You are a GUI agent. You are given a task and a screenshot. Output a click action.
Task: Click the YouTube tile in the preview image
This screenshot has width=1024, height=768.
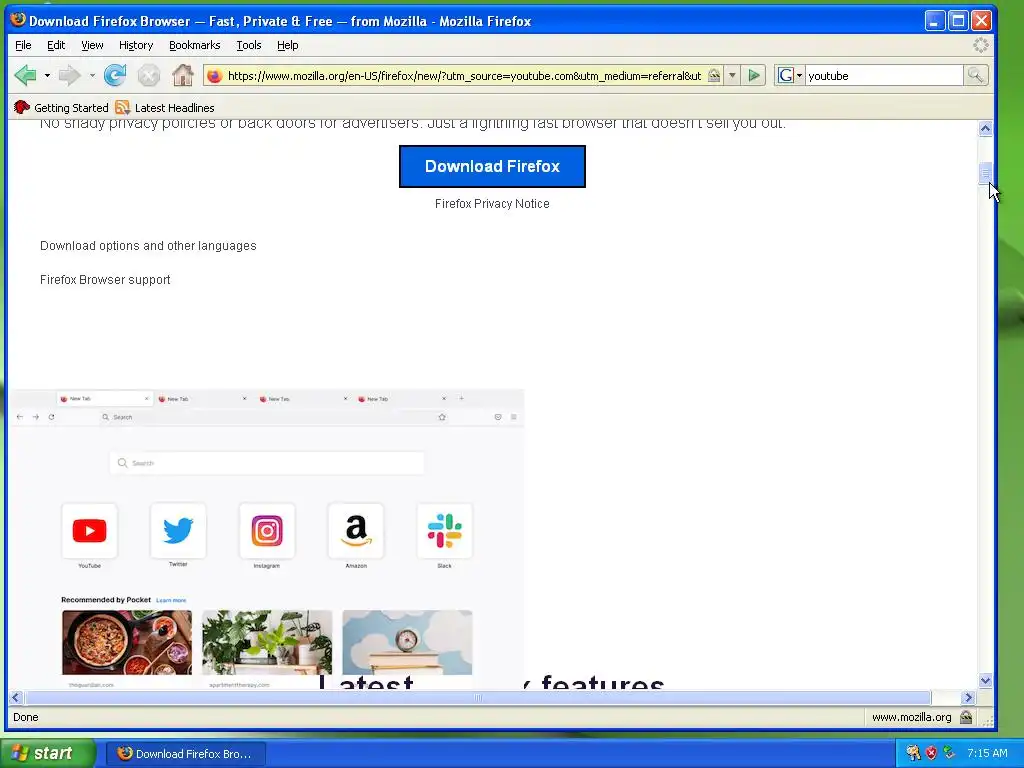[x=89, y=531]
